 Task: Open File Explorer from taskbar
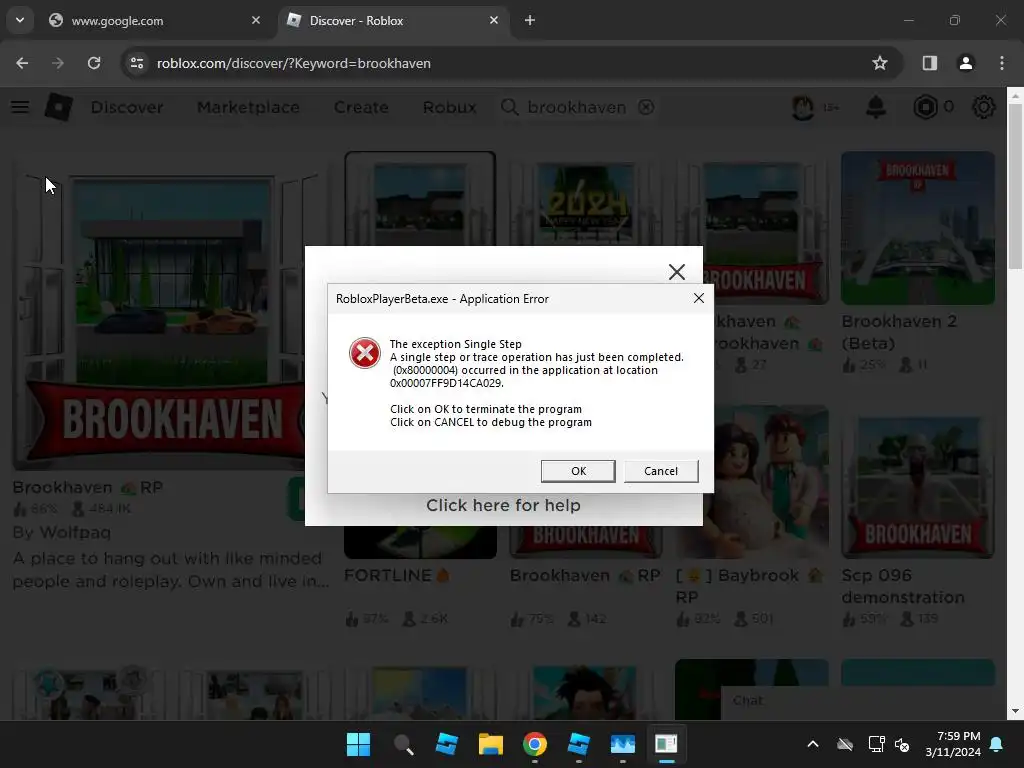click(x=490, y=744)
